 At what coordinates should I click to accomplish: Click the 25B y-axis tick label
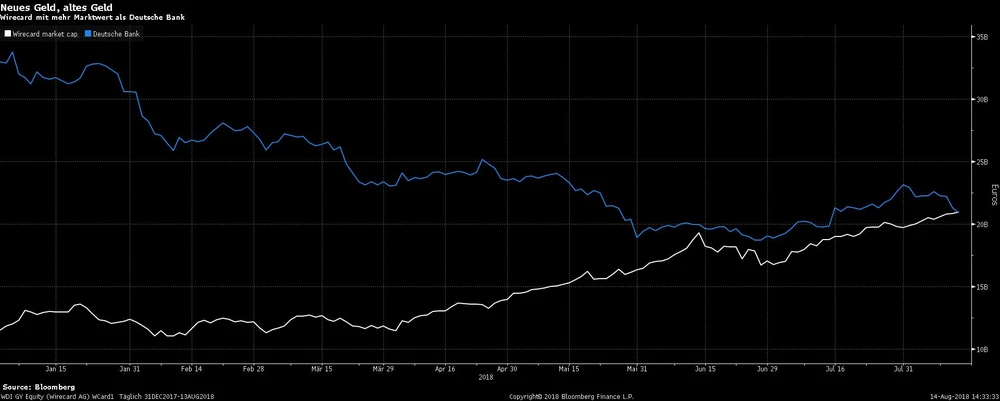tap(981, 162)
